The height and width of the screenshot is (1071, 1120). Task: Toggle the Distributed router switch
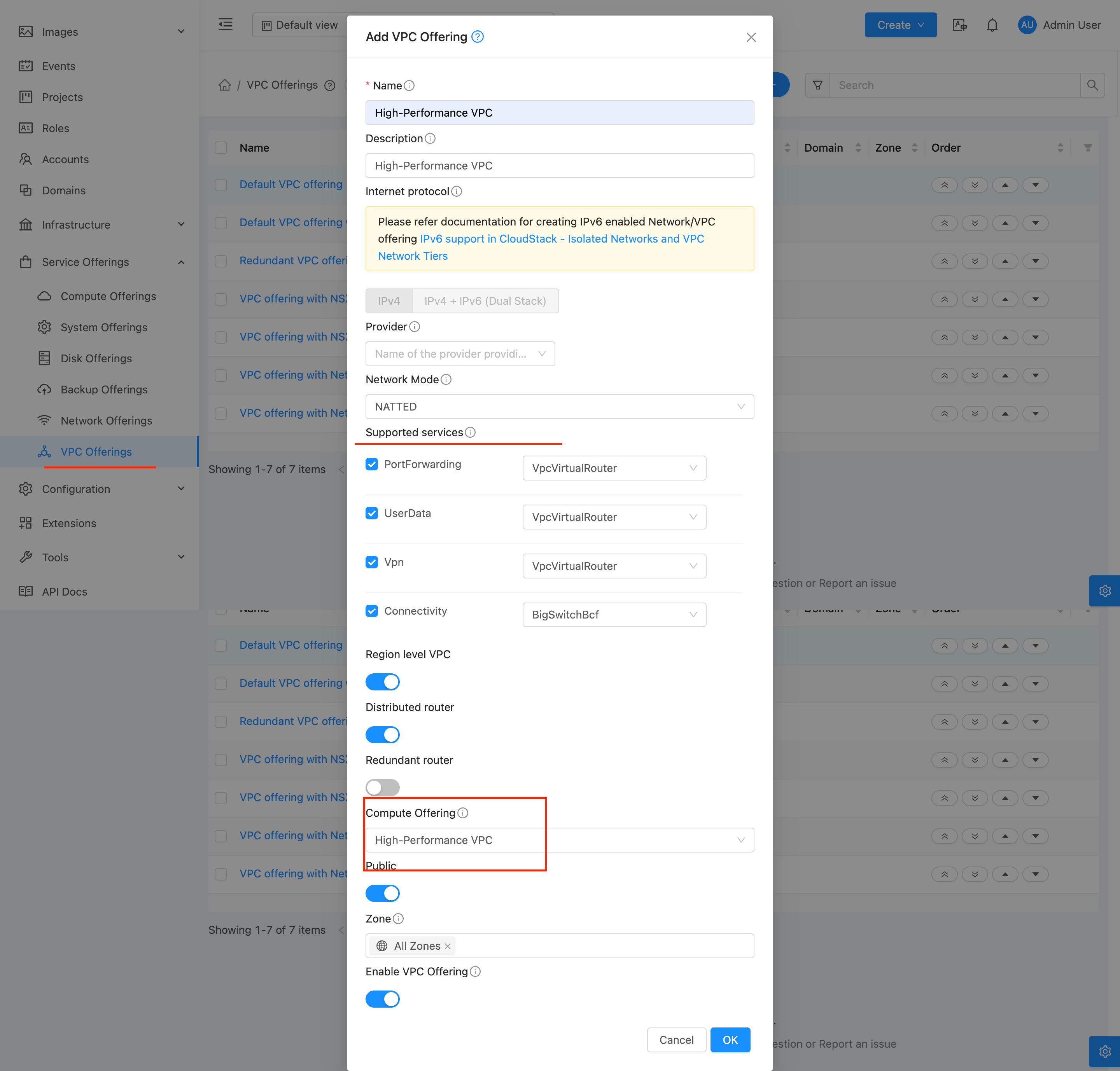coord(383,735)
